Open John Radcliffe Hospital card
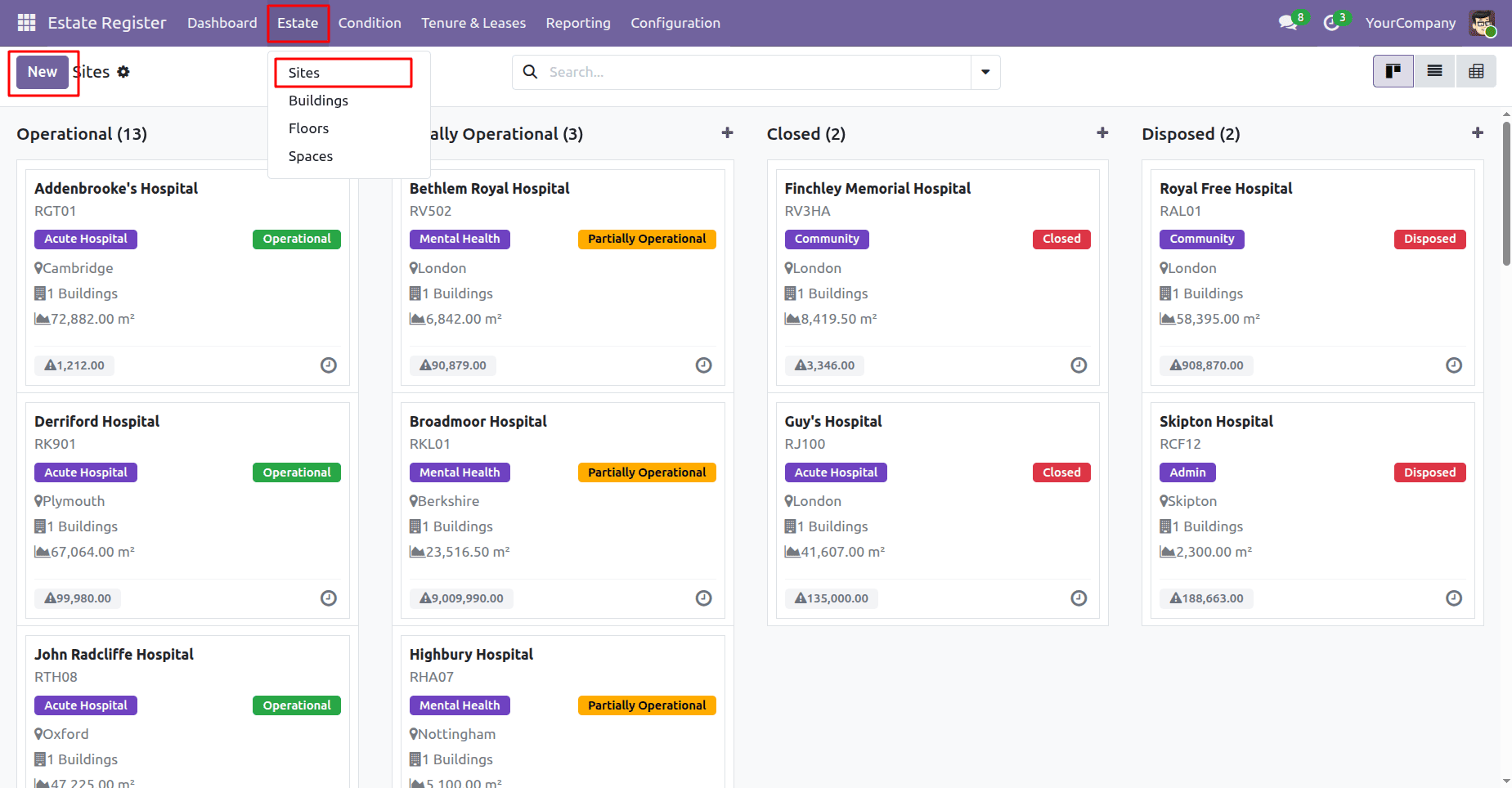1512x788 pixels. point(187,711)
